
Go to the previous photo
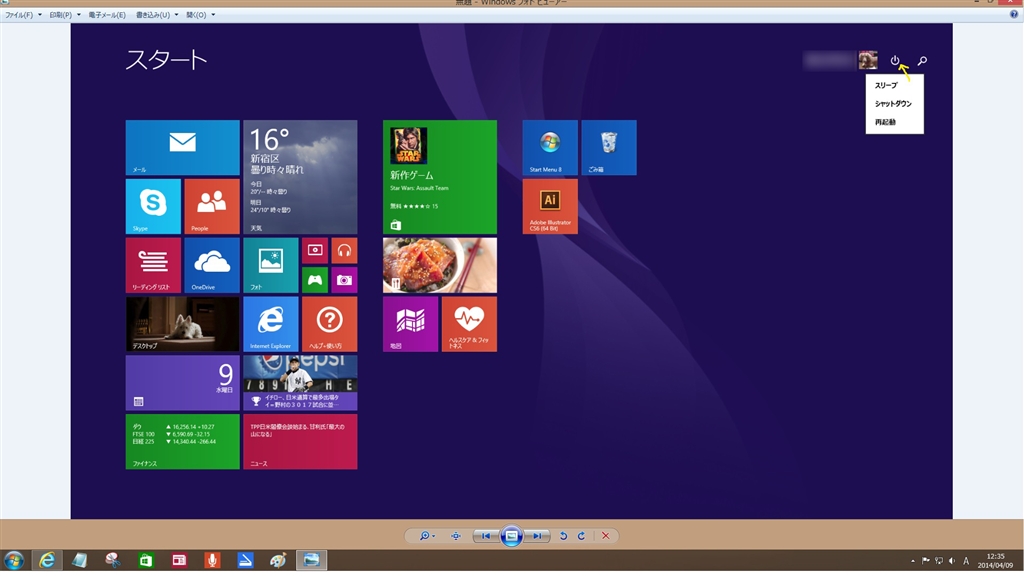point(485,536)
